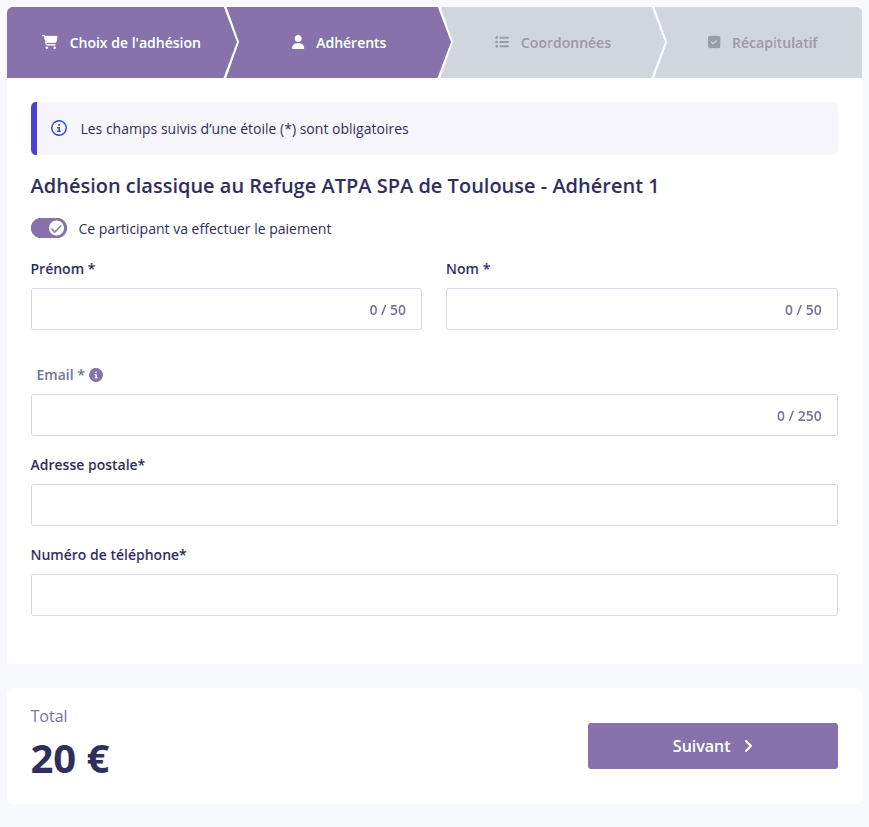Click the info icon in the mandatory fields banner
Viewport: 869px width, 827px height.
coord(58,128)
